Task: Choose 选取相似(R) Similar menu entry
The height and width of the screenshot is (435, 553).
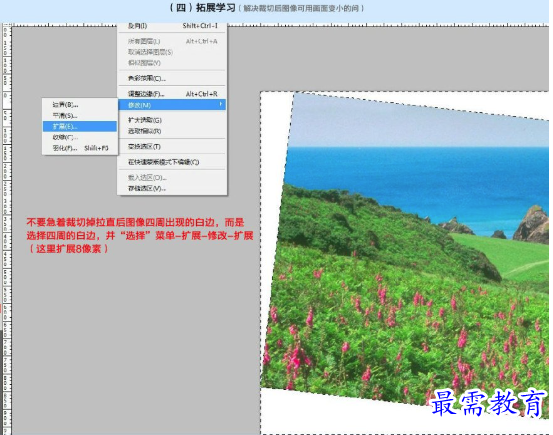Action: coord(172,131)
